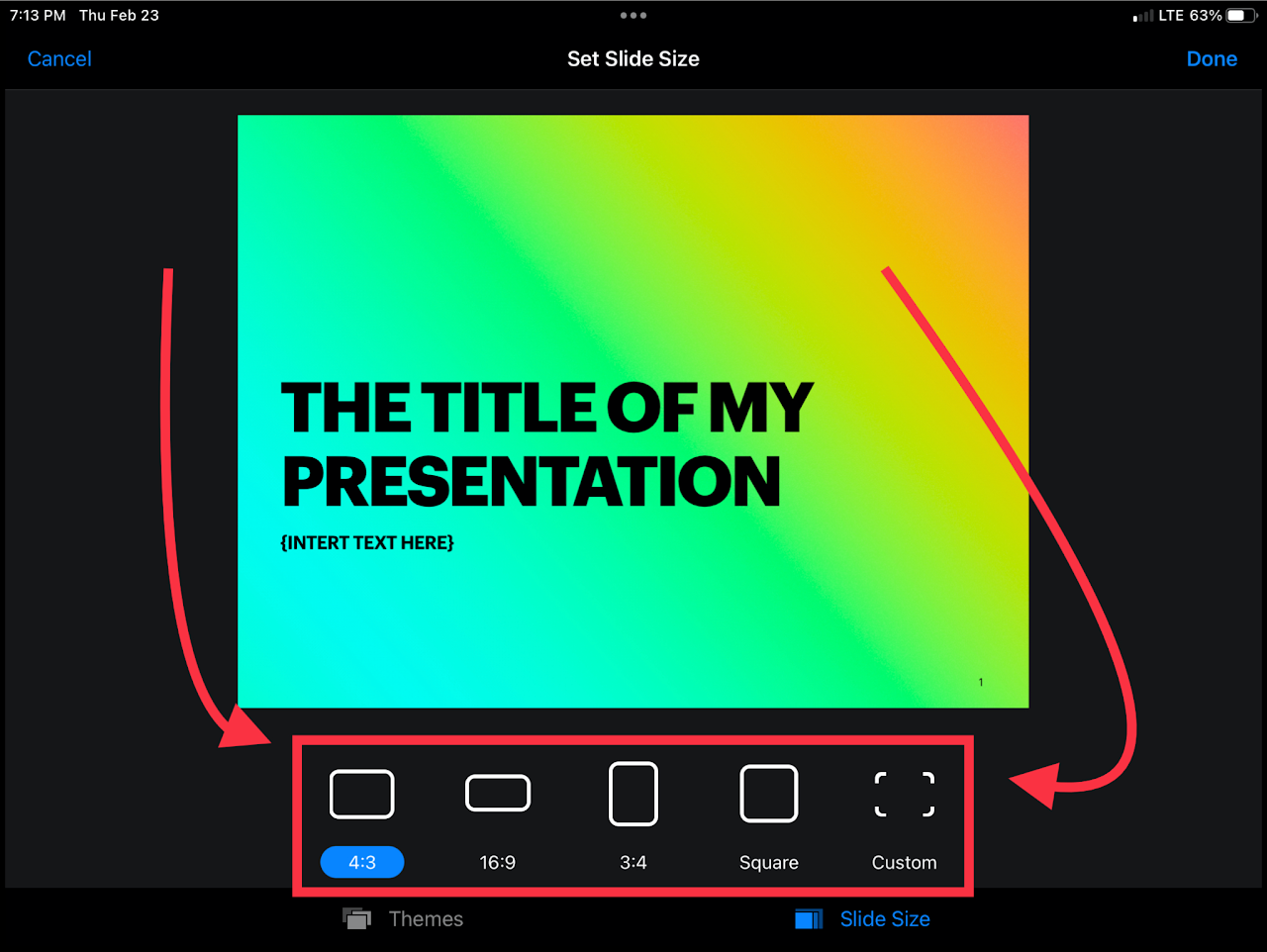Tap the "Set Slide Size" title
This screenshot has width=1267, height=952.
coord(633,58)
